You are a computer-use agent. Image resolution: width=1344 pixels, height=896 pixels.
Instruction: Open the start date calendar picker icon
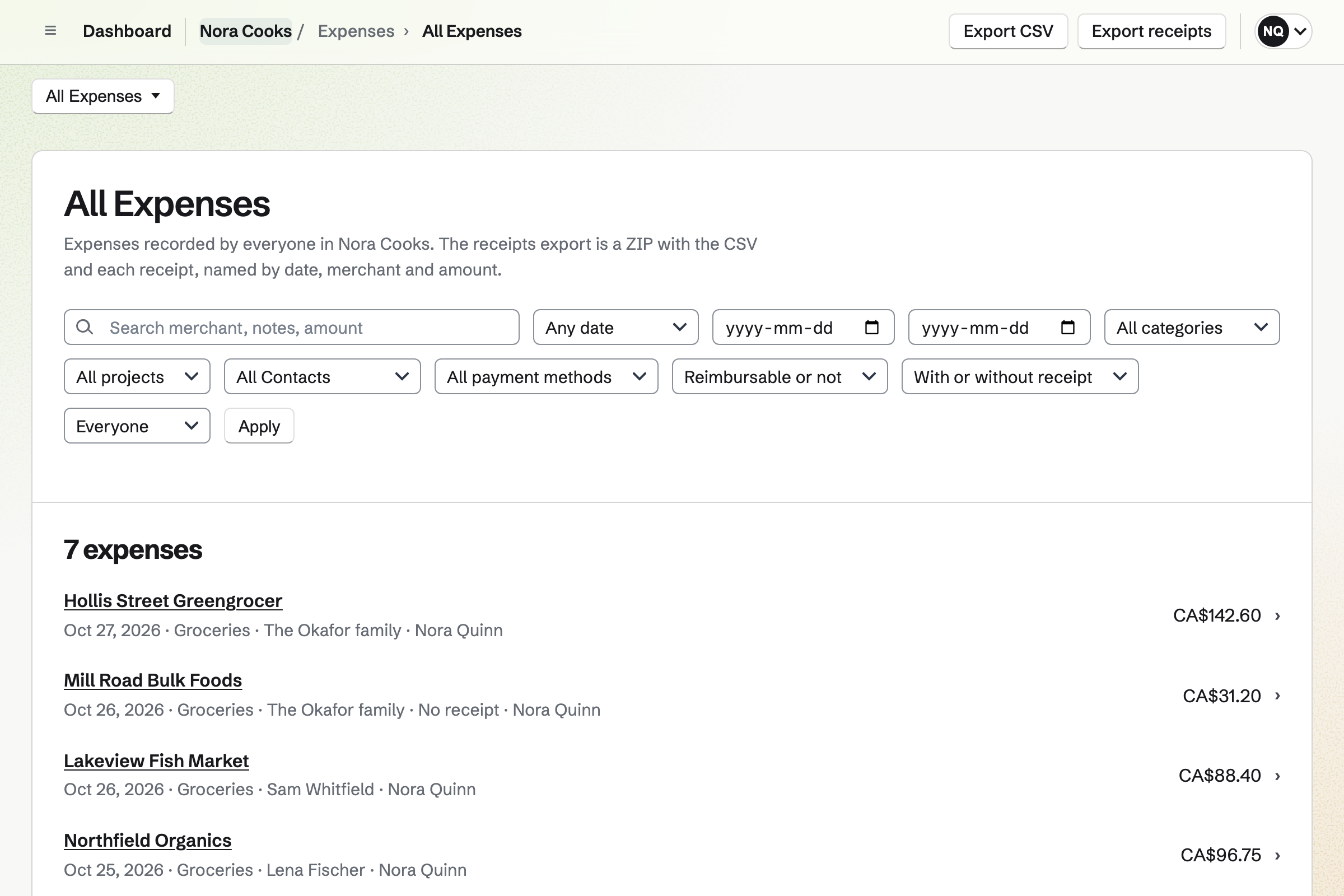[871, 327]
